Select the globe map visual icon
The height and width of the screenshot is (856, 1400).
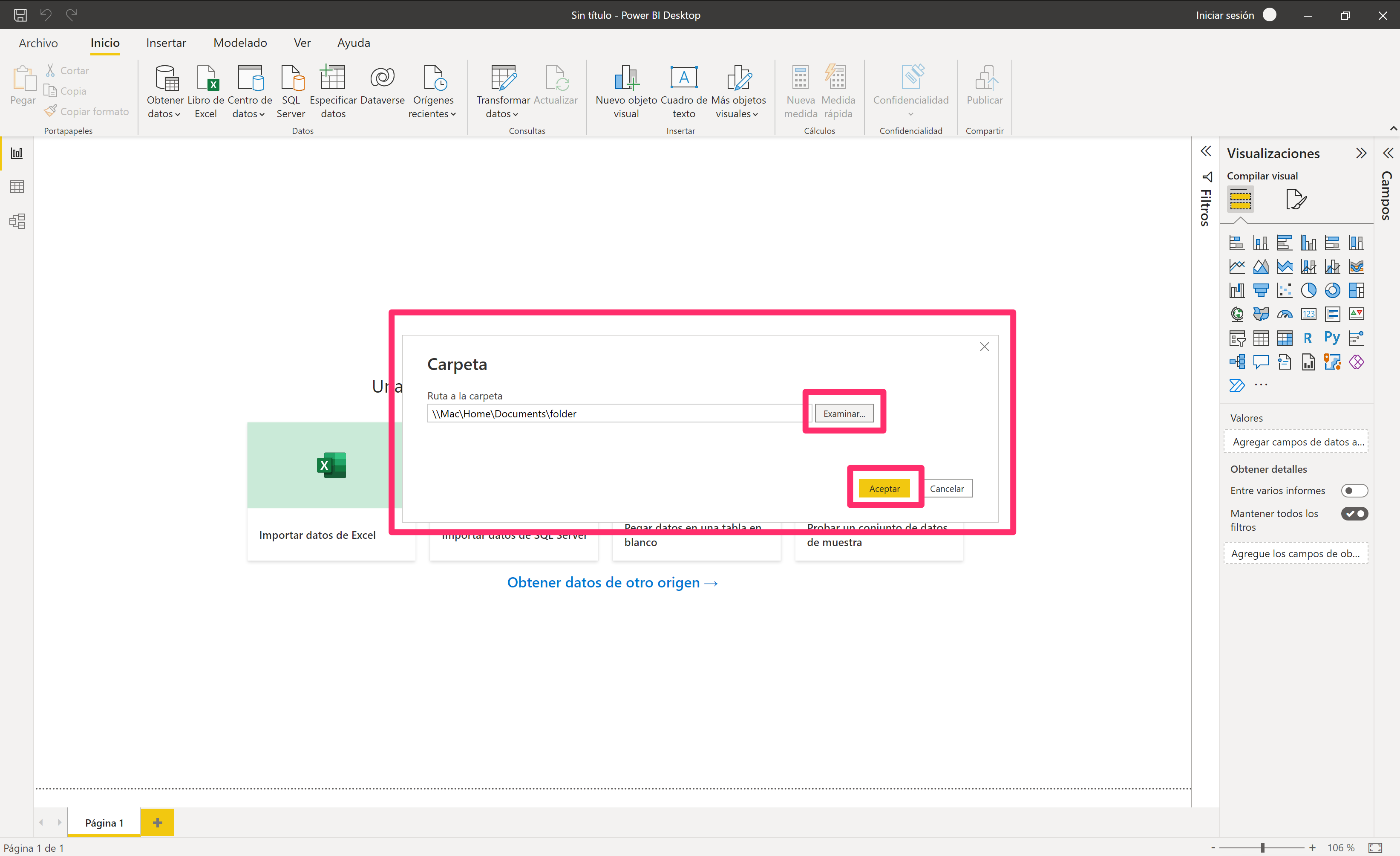1237,314
